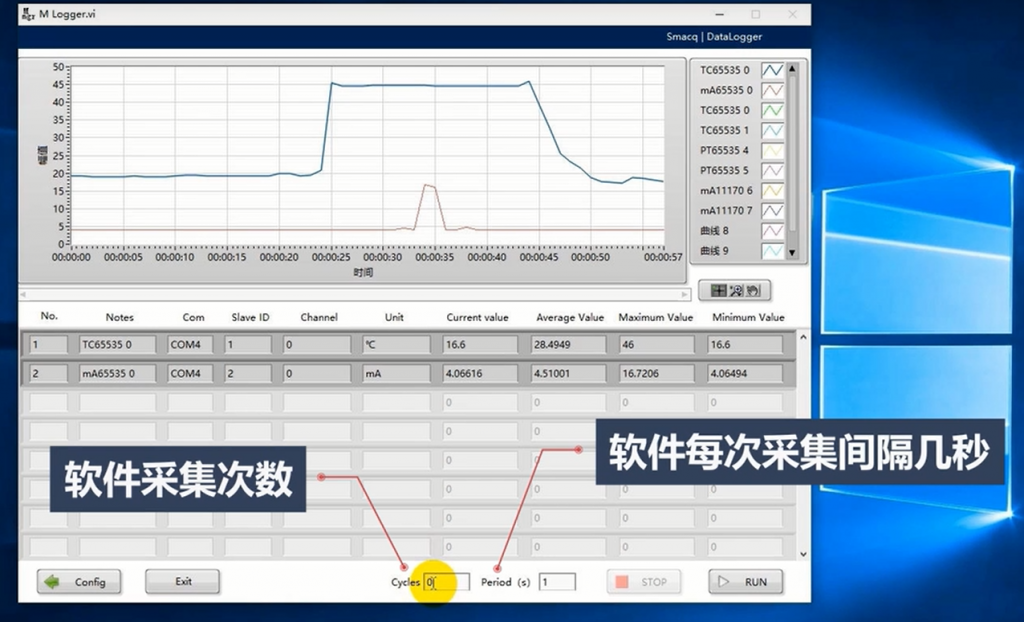
Task: Open the plot style swatch for 曲线 8
Action: click(x=773, y=231)
